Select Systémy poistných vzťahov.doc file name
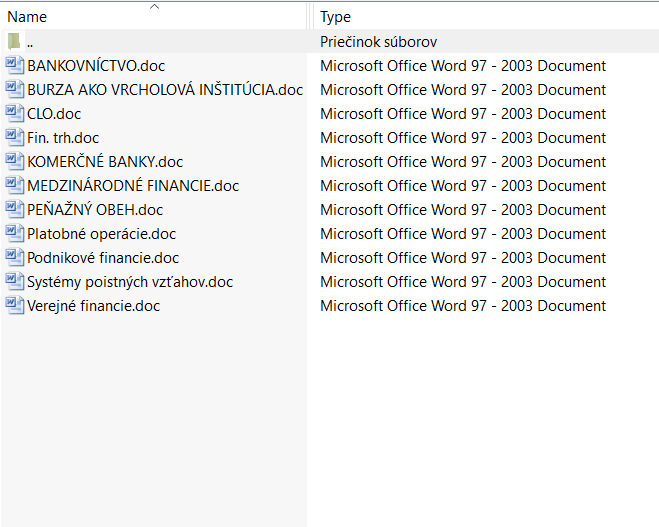This screenshot has height=527, width=659. [130, 282]
